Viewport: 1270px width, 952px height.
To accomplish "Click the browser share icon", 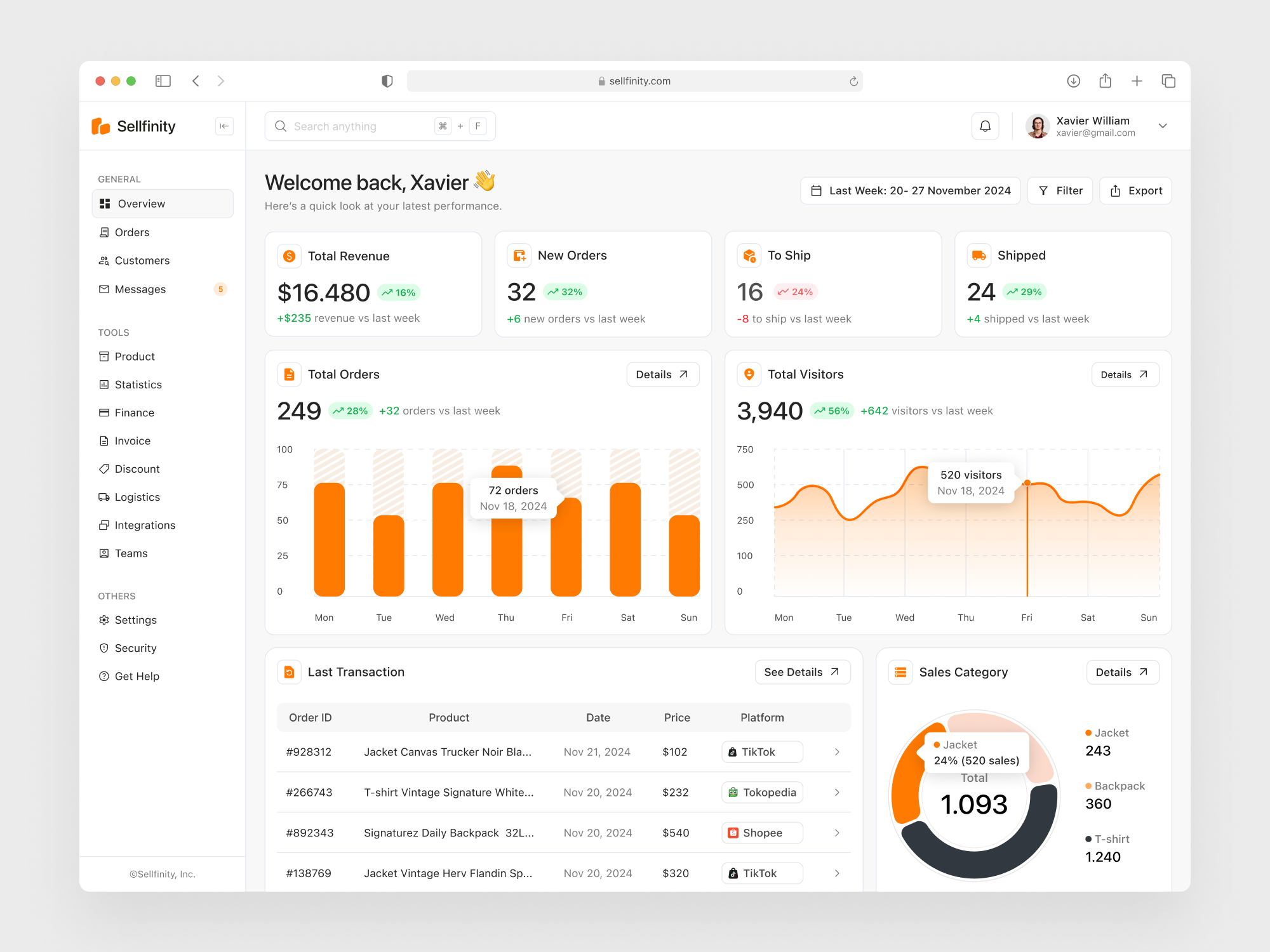I will click(1105, 81).
